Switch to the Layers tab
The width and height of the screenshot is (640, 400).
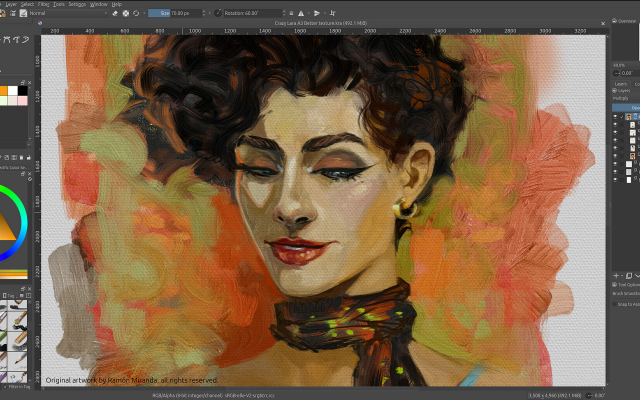[x=621, y=84]
